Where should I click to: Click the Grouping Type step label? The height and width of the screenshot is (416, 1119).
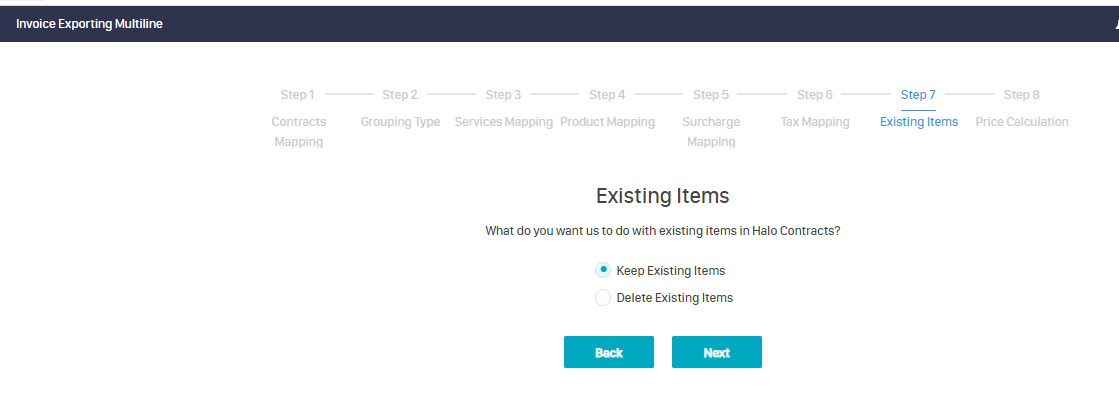point(400,122)
